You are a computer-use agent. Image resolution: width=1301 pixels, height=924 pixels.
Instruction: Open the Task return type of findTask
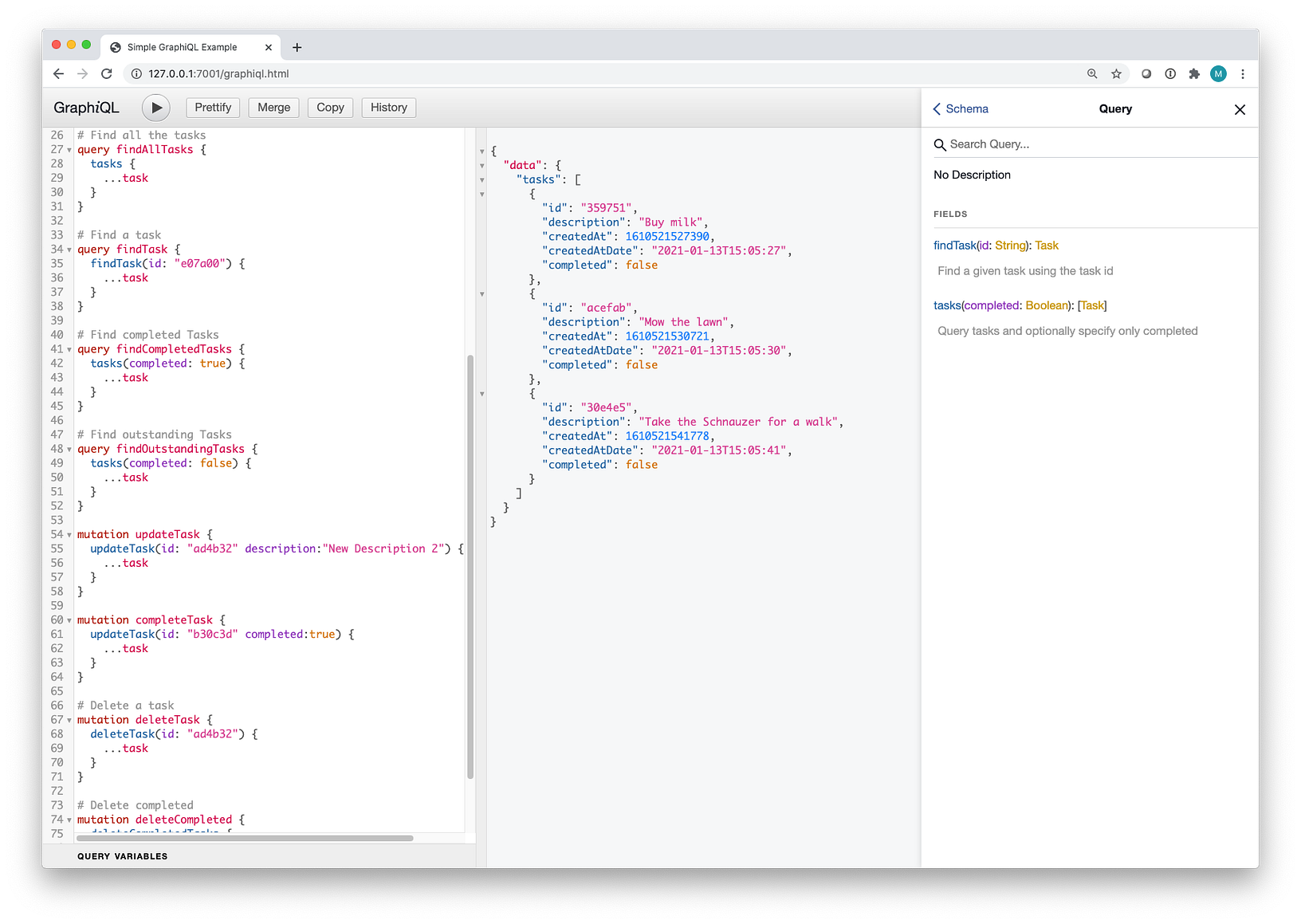(1047, 246)
